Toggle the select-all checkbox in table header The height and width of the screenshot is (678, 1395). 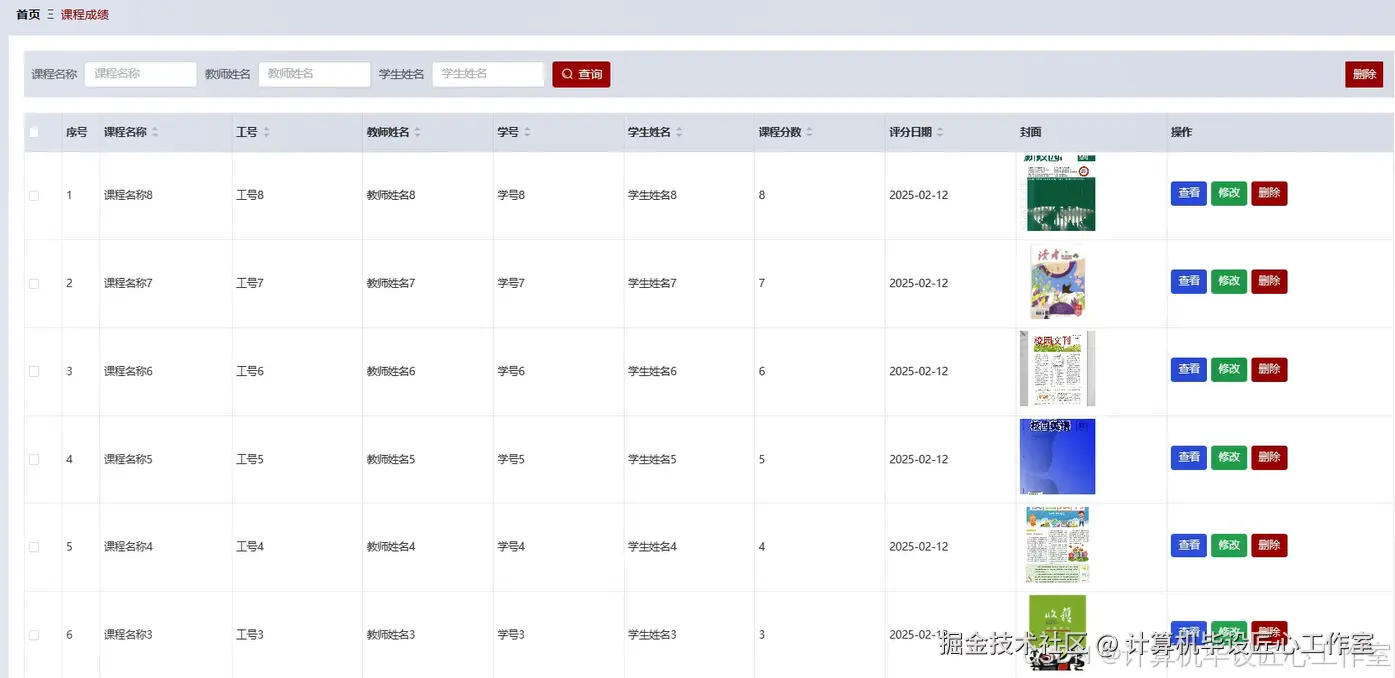pyautogui.click(x=33, y=131)
